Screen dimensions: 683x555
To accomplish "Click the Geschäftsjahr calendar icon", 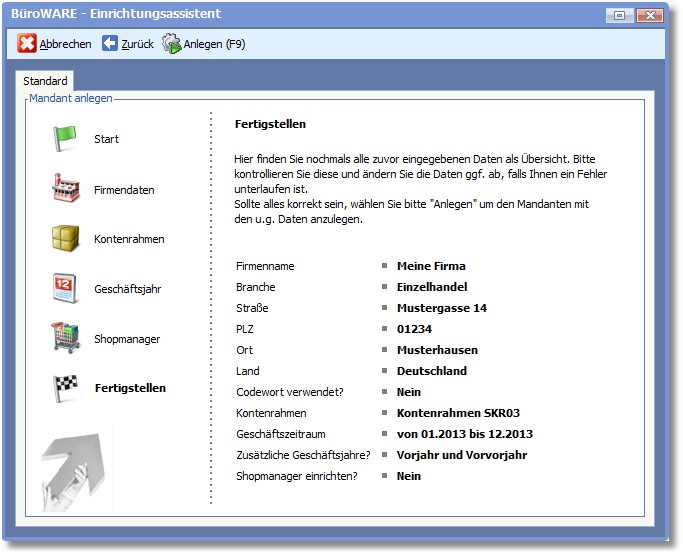I will pyautogui.click(x=65, y=289).
